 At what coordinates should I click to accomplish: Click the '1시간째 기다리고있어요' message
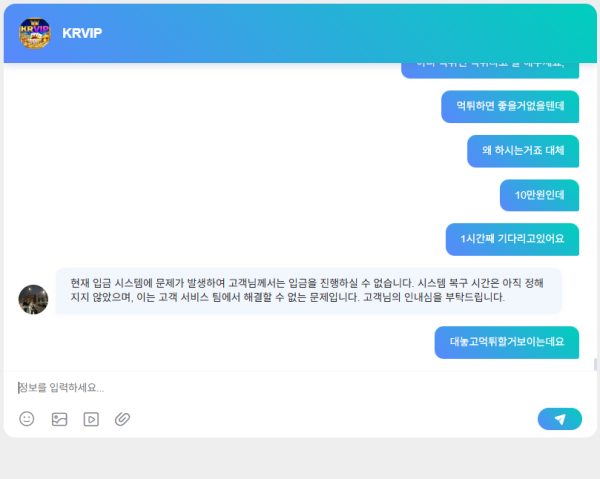[x=512, y=238]
